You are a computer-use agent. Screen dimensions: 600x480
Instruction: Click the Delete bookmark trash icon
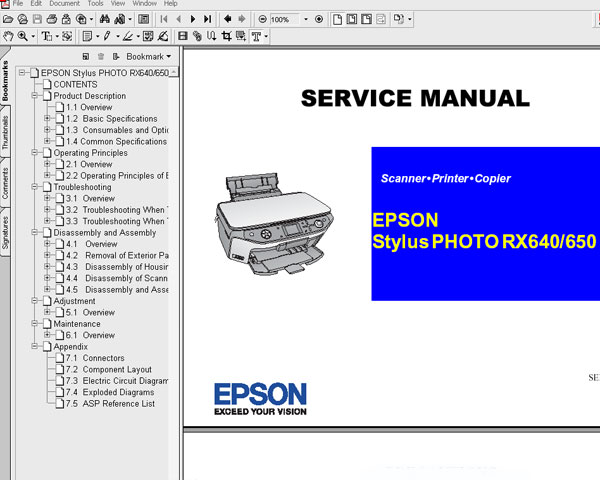pyautogui.click(x=101, y=57)
